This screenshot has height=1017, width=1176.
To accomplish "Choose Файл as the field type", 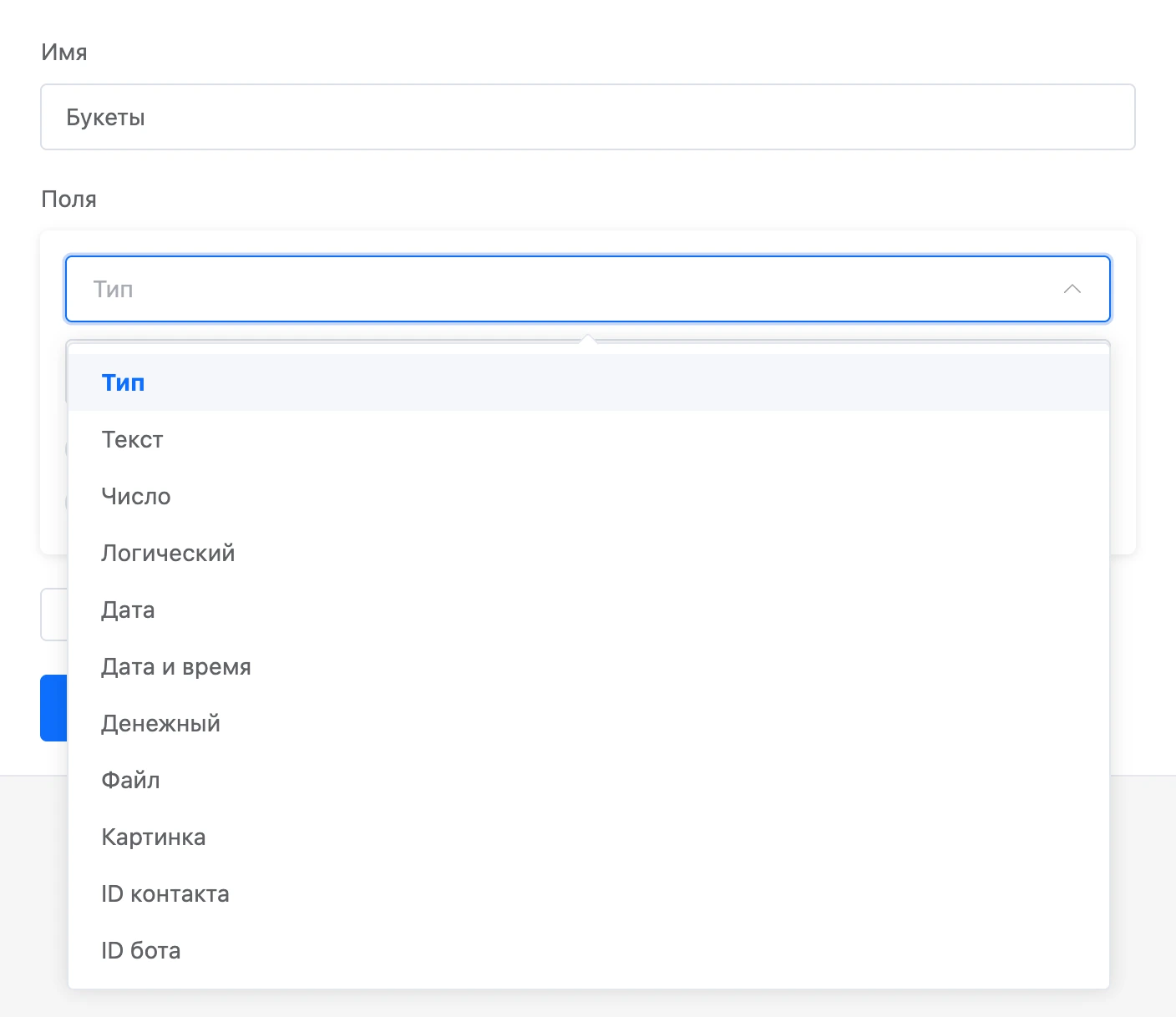I will coord(589,780).
